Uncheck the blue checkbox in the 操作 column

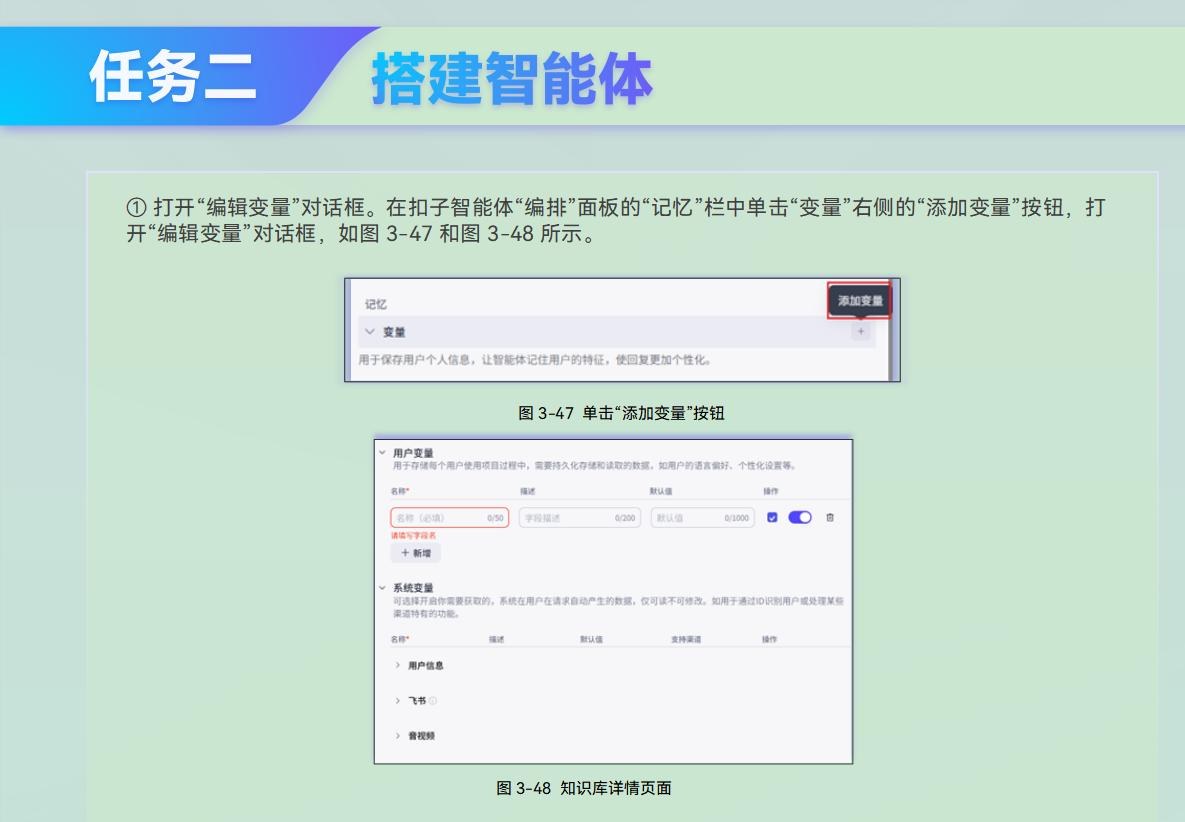(x=772, y=518)
